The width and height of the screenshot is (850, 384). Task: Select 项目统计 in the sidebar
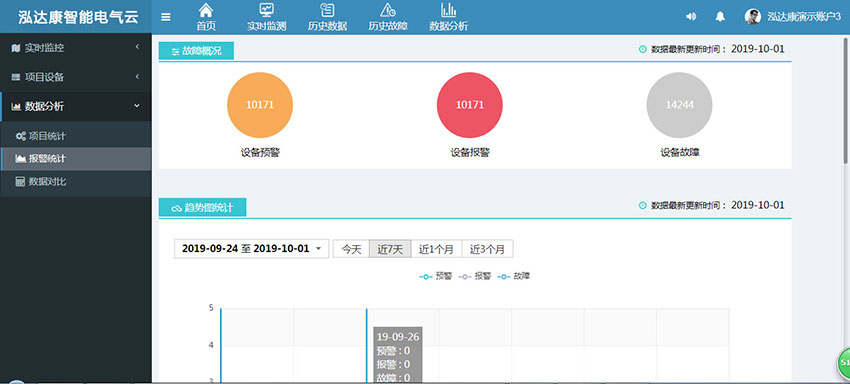(76, 136)
